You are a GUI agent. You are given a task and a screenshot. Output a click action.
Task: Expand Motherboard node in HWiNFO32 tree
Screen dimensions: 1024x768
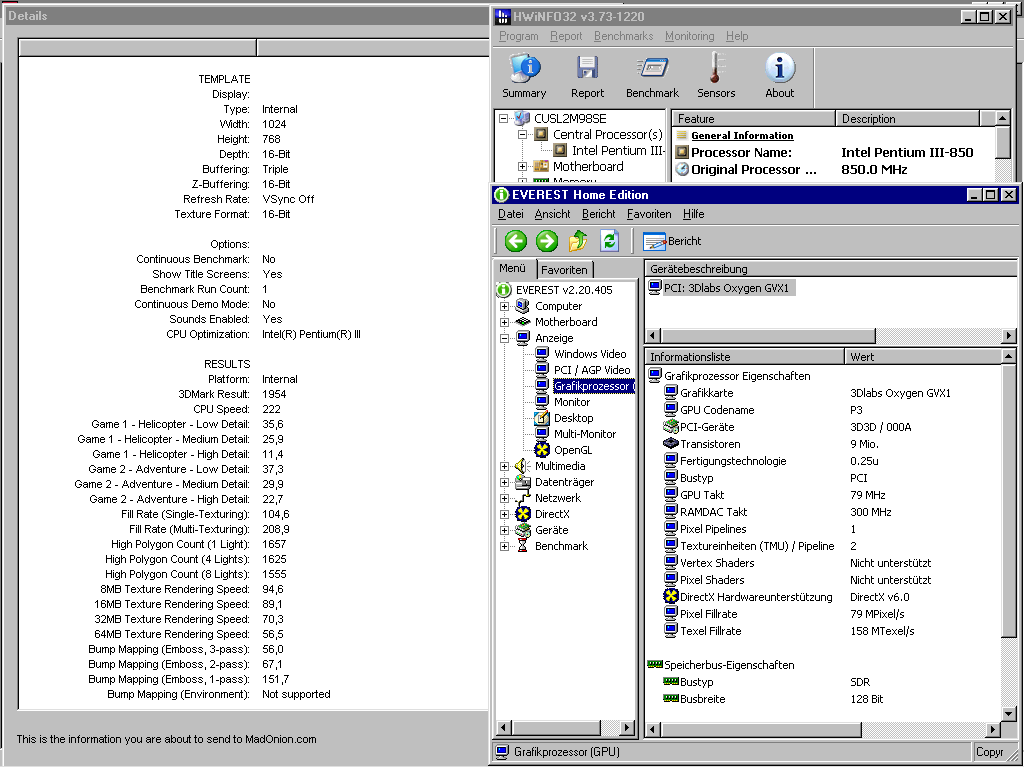click(x=522, y=167)
